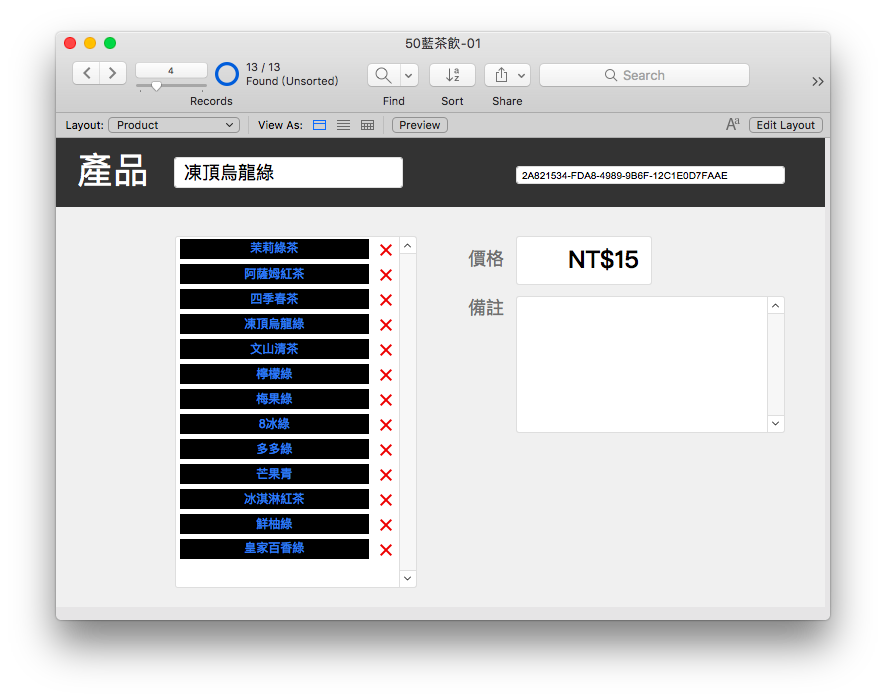Expand toolbar overflow double chevron
Screen dimensions: 886x700
click(817, 81)
